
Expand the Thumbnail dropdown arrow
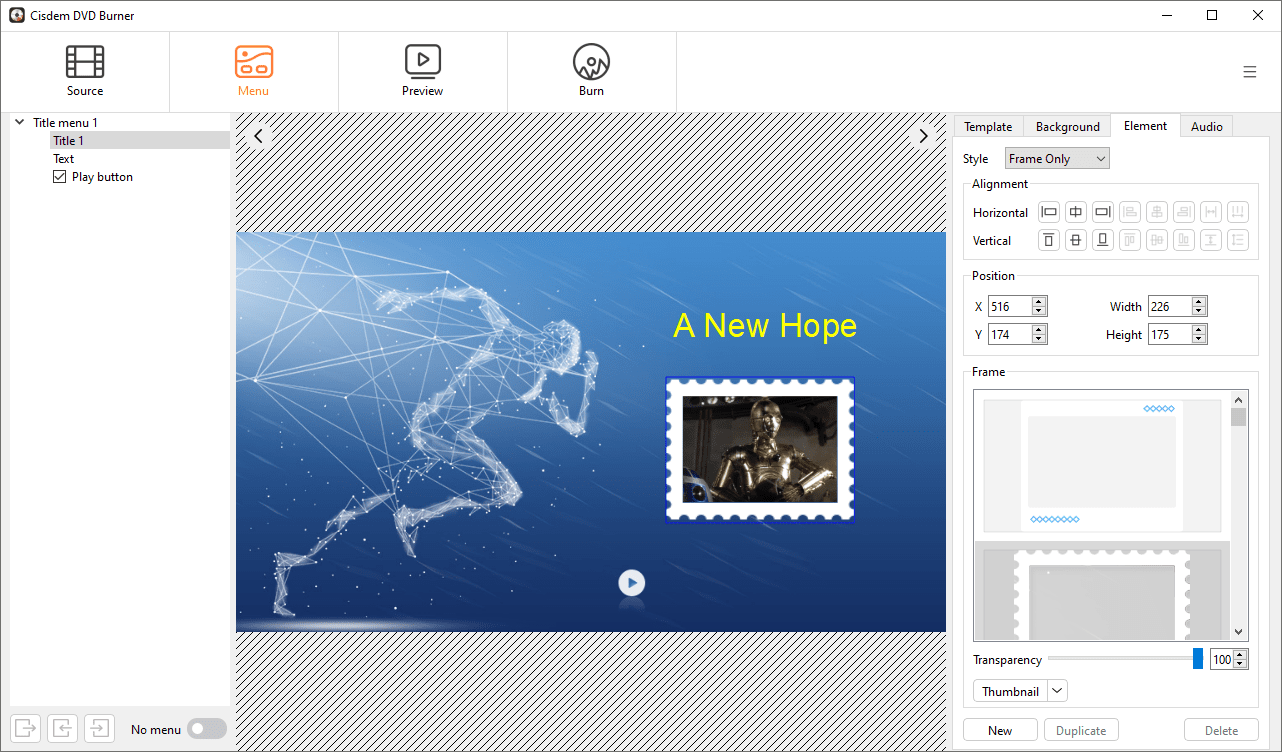click(x=1058, y=691)
